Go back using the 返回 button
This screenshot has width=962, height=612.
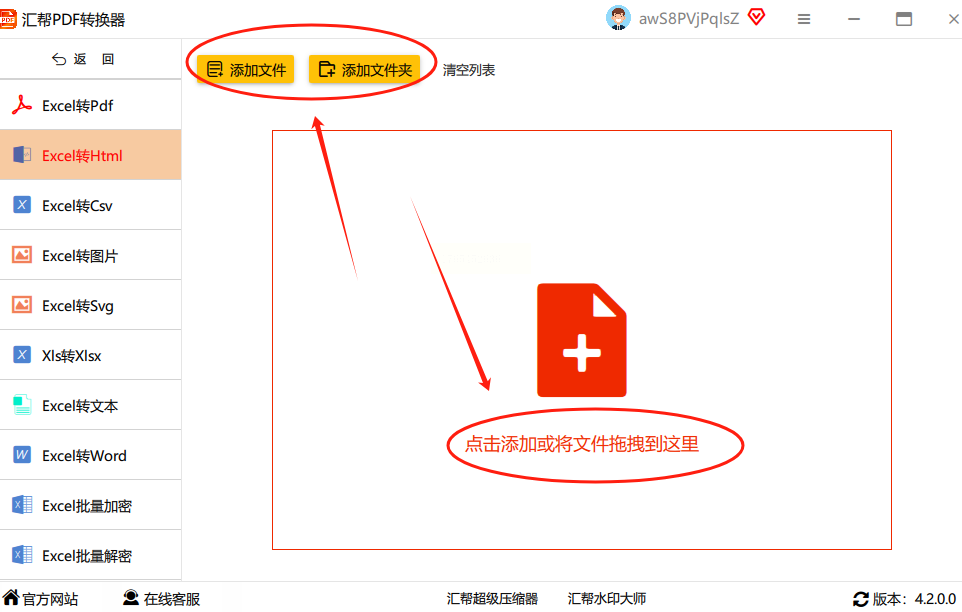(x=83, y=59)
